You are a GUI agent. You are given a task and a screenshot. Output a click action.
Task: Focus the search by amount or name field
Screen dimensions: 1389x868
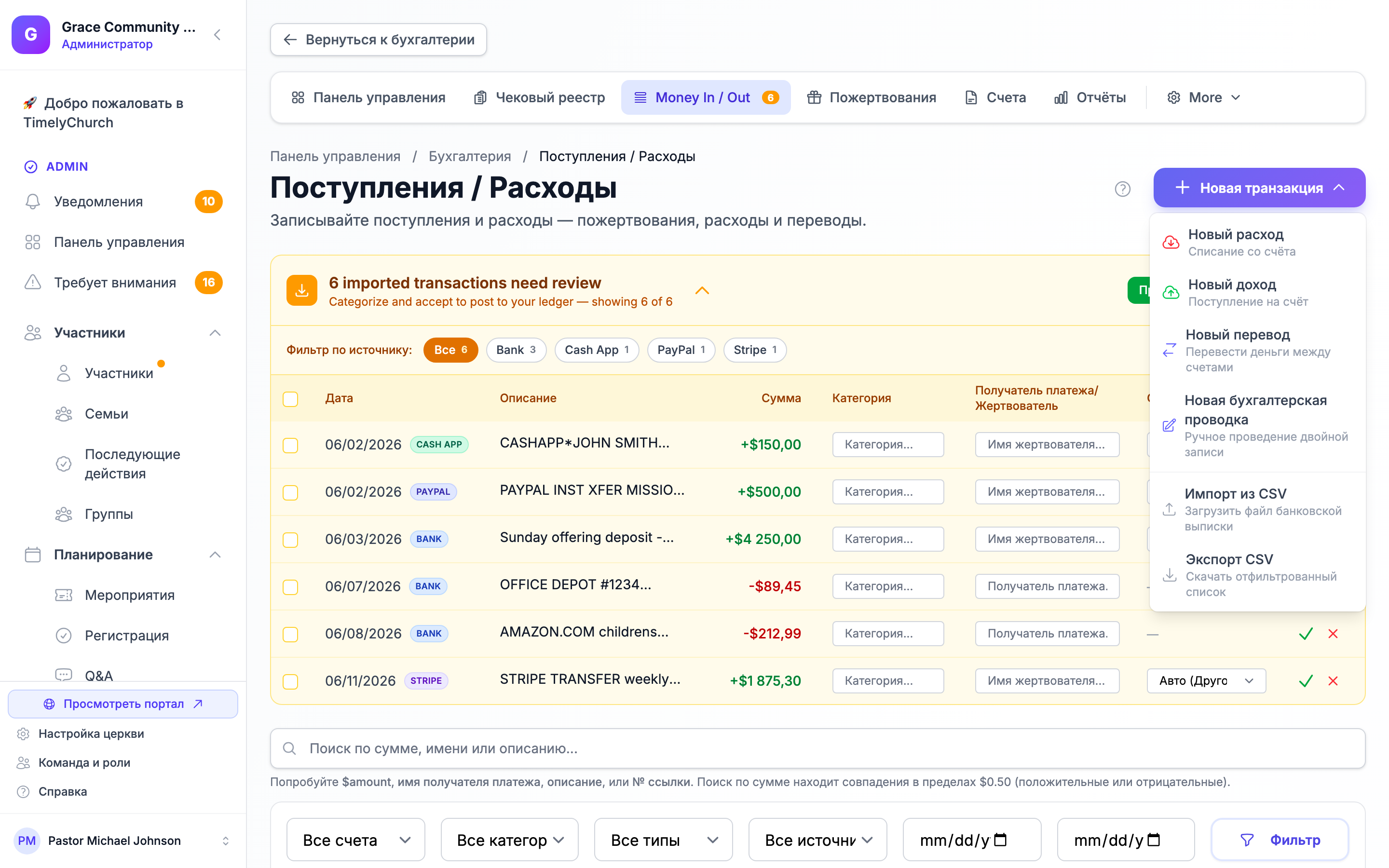[x=817, y=748]
